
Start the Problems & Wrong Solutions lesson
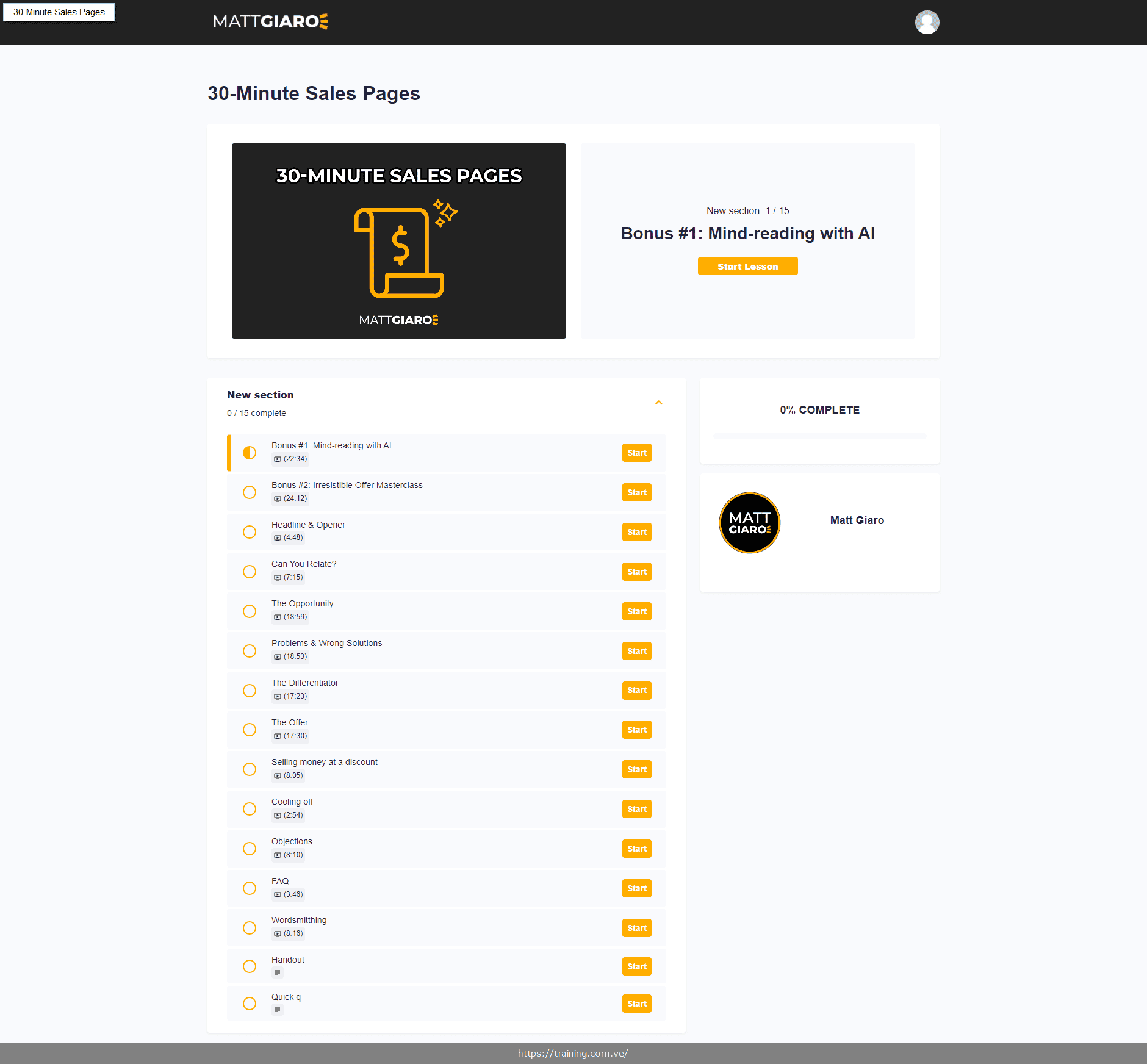[x=636, y=651]
